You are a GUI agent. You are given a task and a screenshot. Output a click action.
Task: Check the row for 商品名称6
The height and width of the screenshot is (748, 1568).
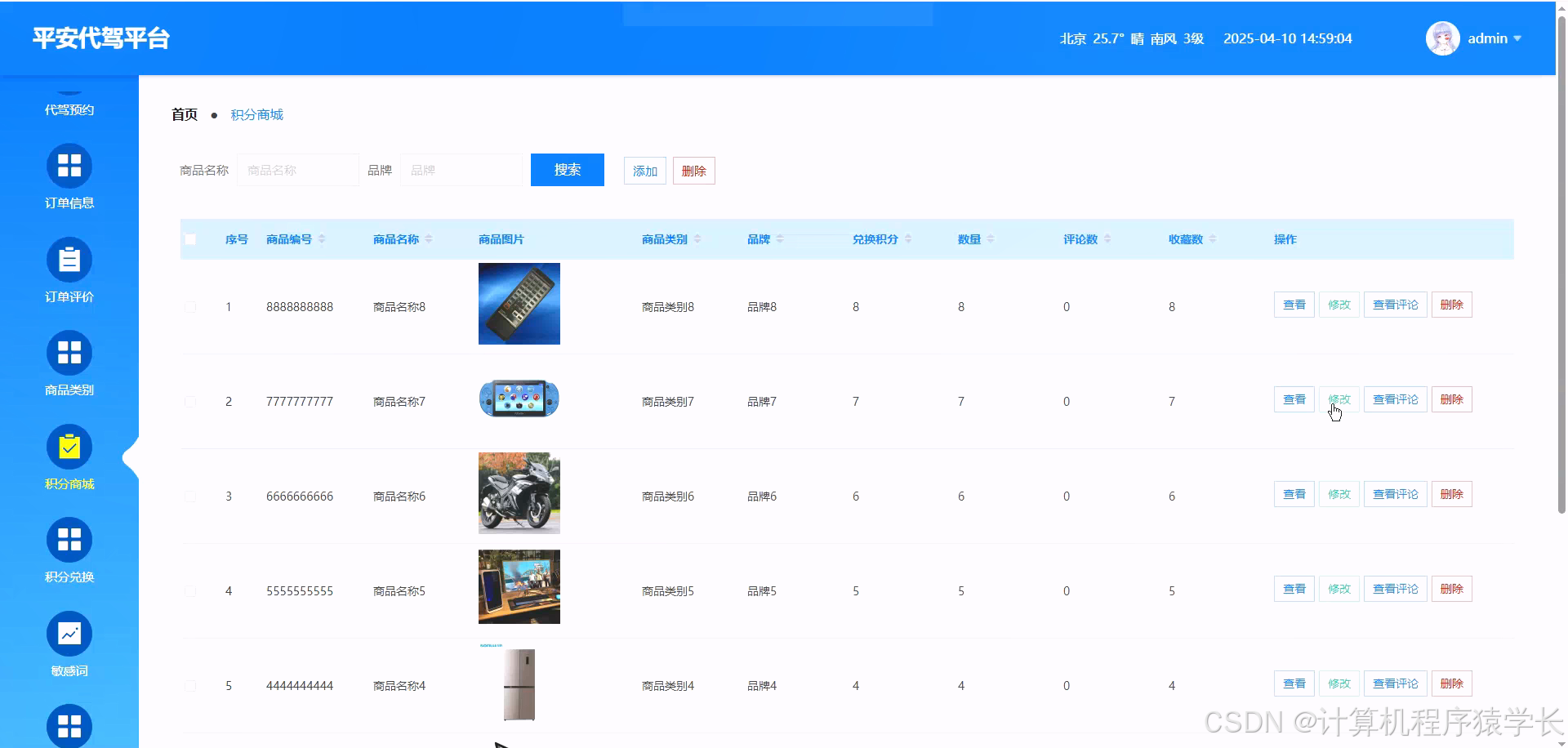click(190, 496)
